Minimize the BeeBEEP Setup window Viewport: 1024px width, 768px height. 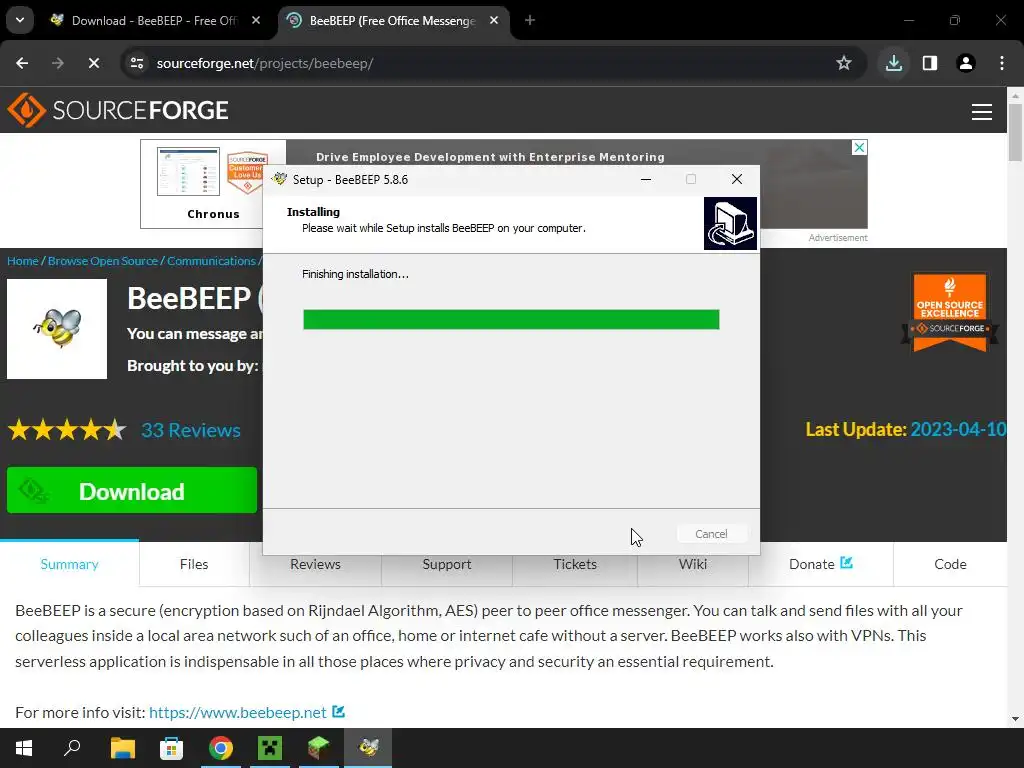(646, 179)
